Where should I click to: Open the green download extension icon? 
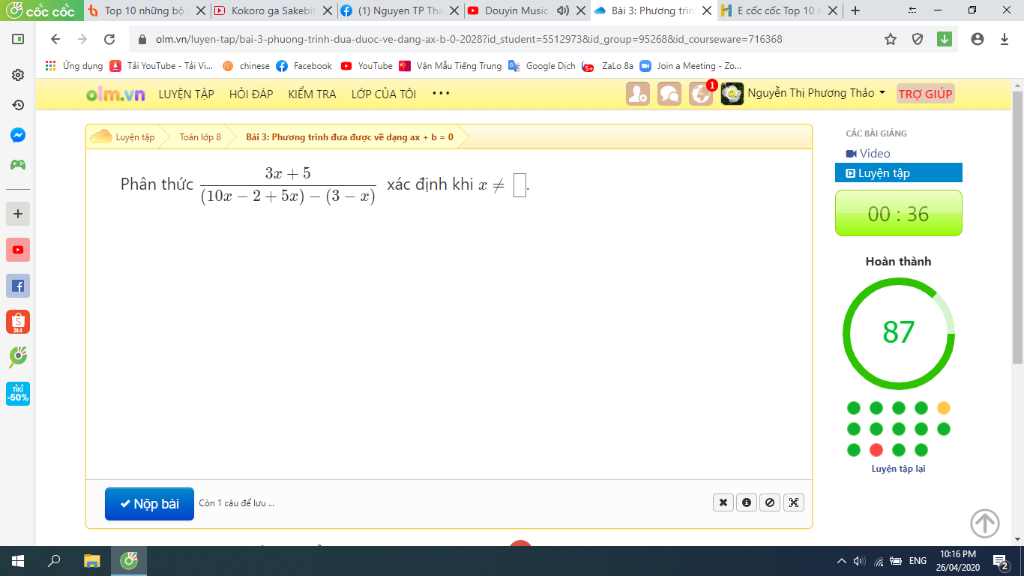944,39
